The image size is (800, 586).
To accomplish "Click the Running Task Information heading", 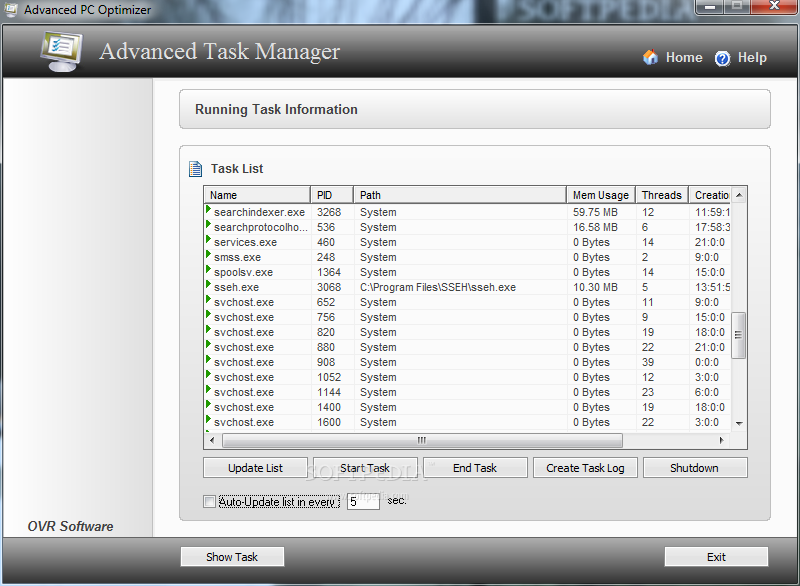I will [x=276, y=109].
